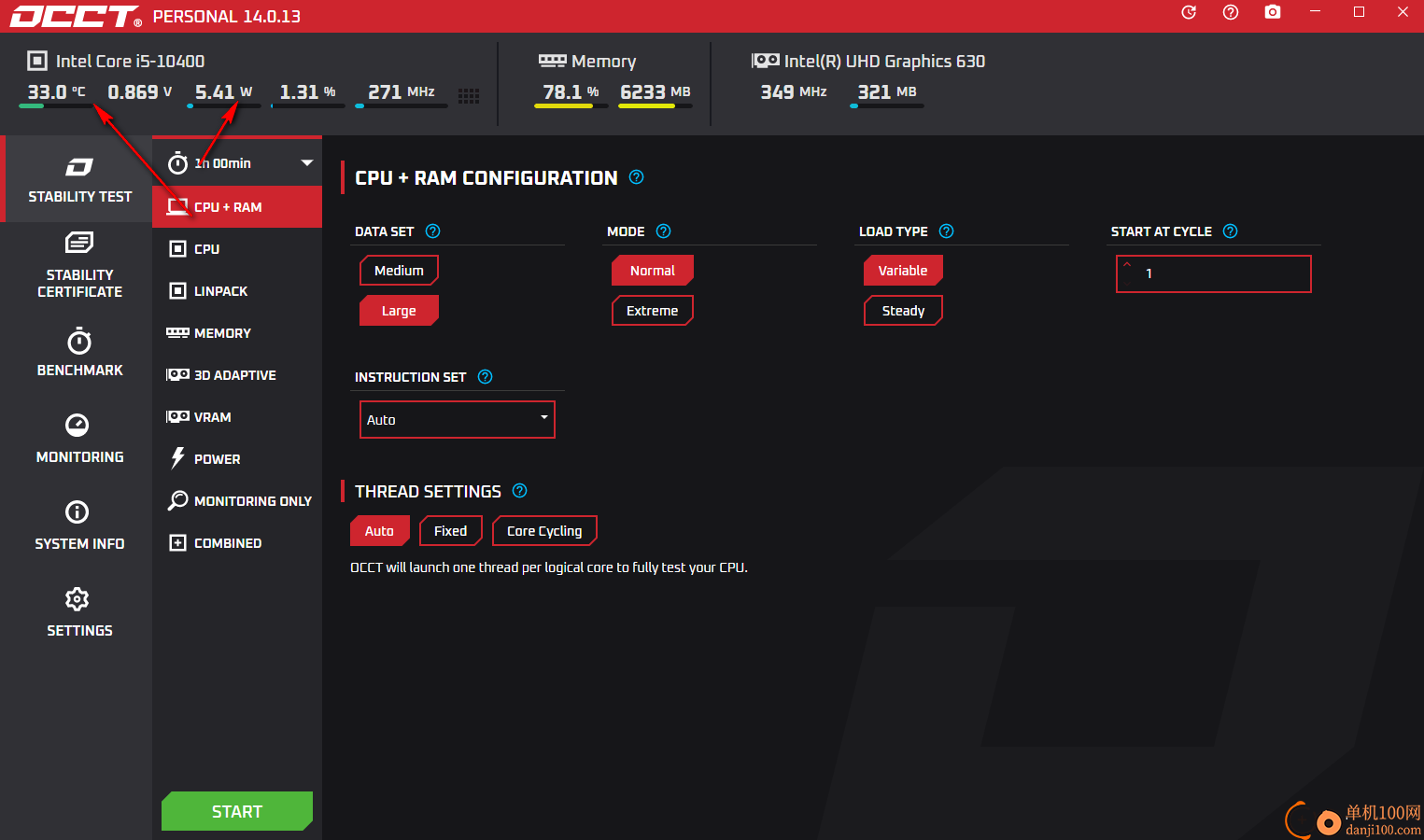The width and height of the screenshot is (1424, 840).
Task: Click the CPU usage 1.31 % reading
Action: (307, 92)
